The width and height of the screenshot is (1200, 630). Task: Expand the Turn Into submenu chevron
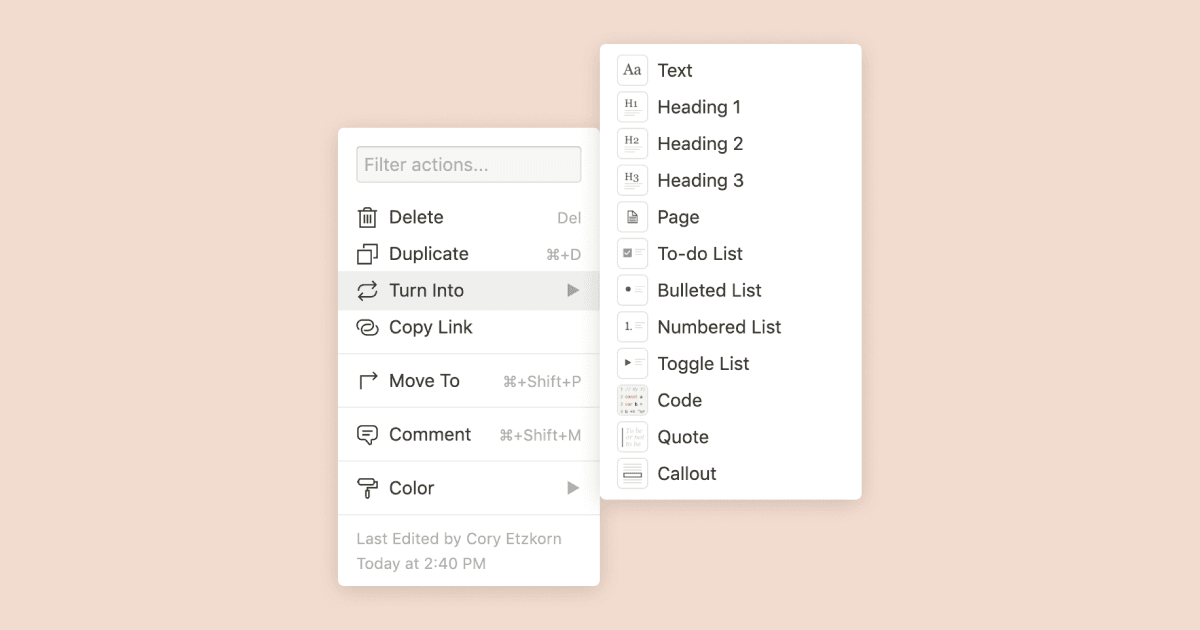tap(573, 290)
